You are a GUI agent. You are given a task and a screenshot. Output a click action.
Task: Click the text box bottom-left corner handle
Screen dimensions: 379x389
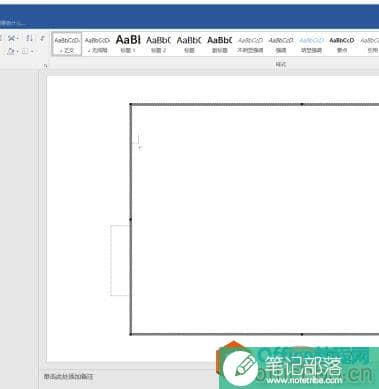pyautogui.click(x=130, y=334)
